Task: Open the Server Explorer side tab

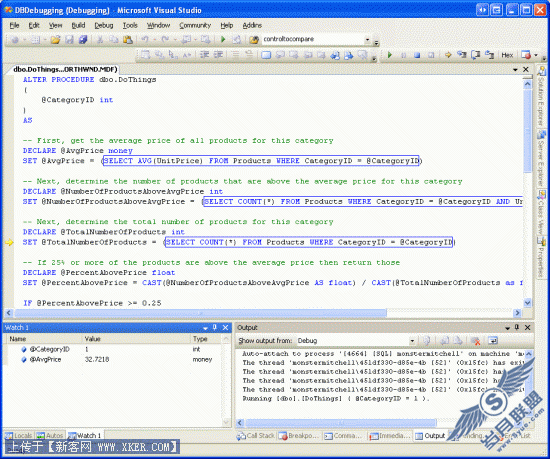Action: 542,158
